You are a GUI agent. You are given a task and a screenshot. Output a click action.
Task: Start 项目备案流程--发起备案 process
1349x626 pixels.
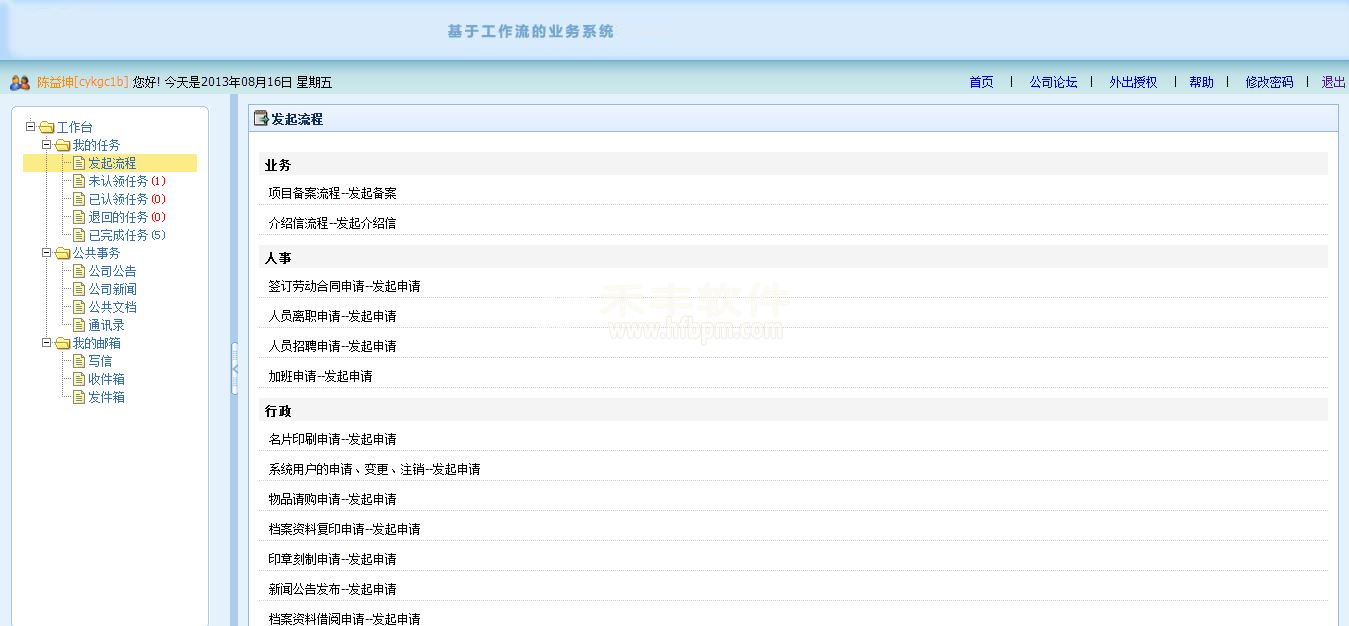click(332, 193)
